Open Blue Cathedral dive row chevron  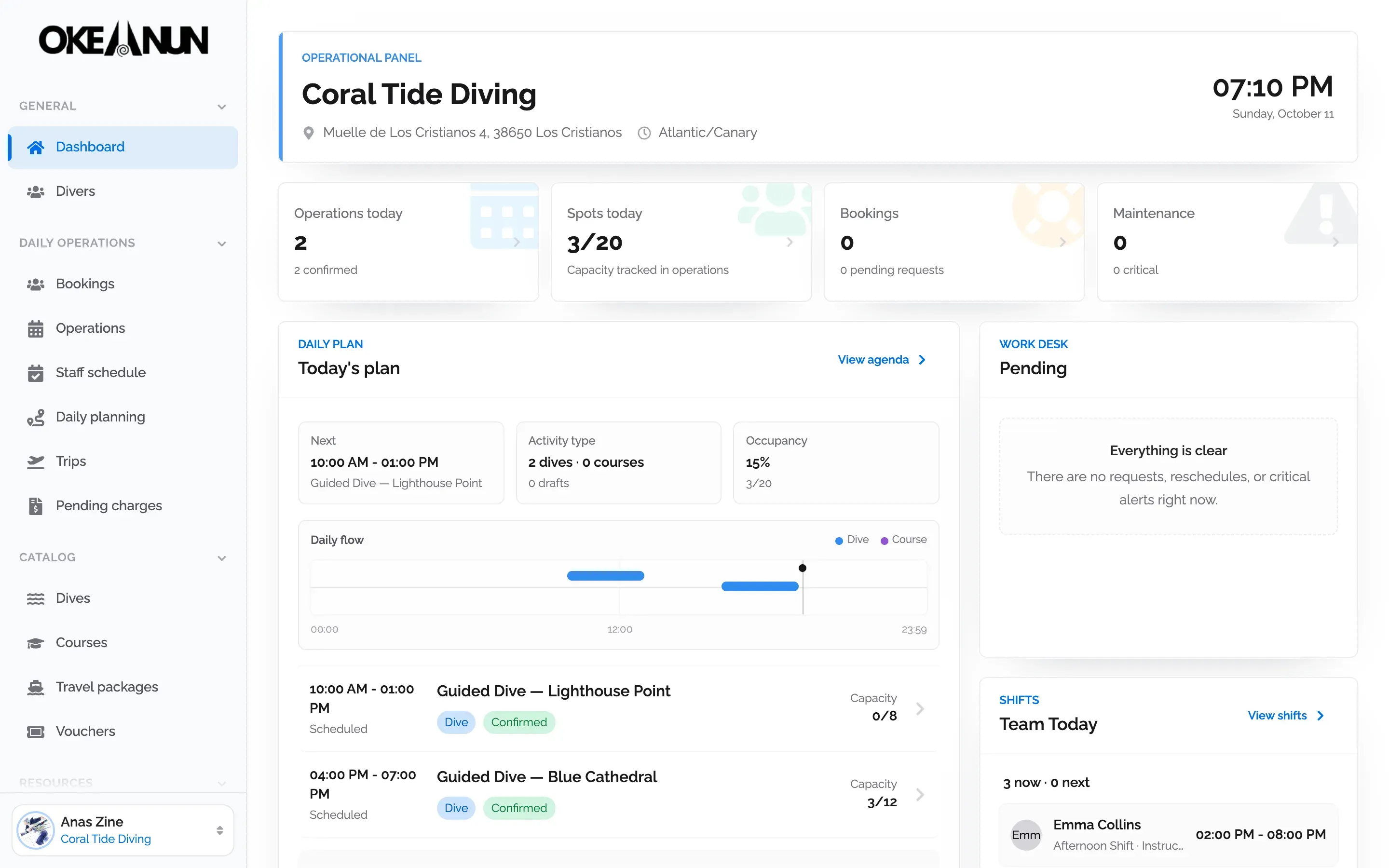coord(920,795)
